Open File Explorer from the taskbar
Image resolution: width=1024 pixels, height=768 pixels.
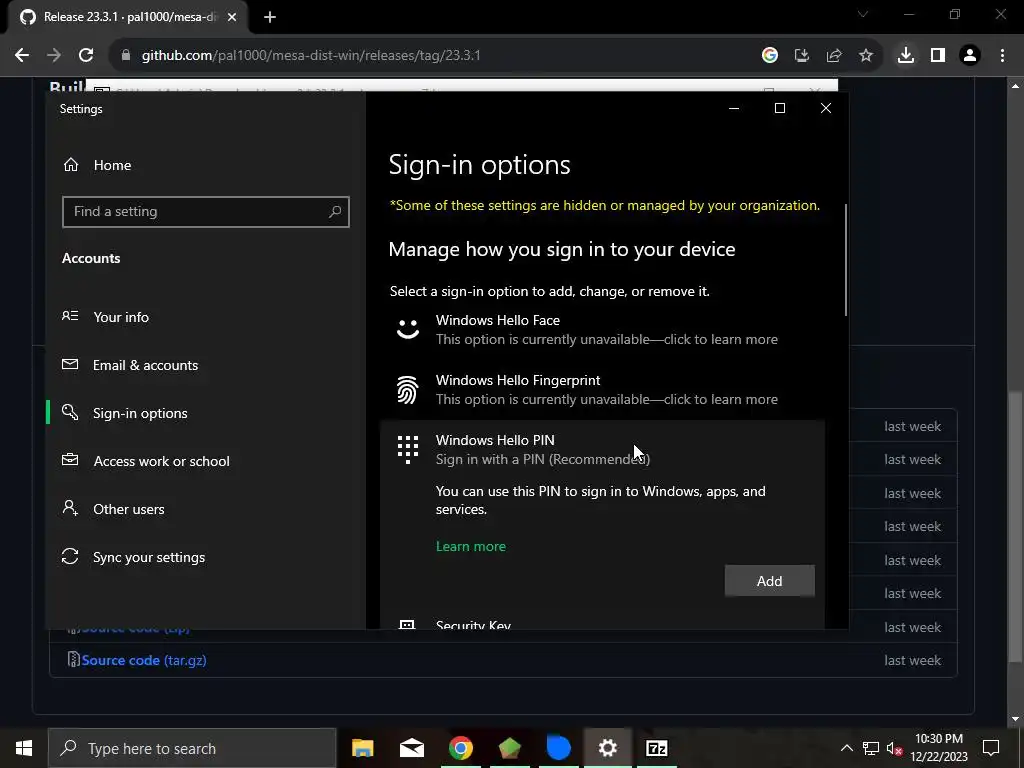pos(362,748)
